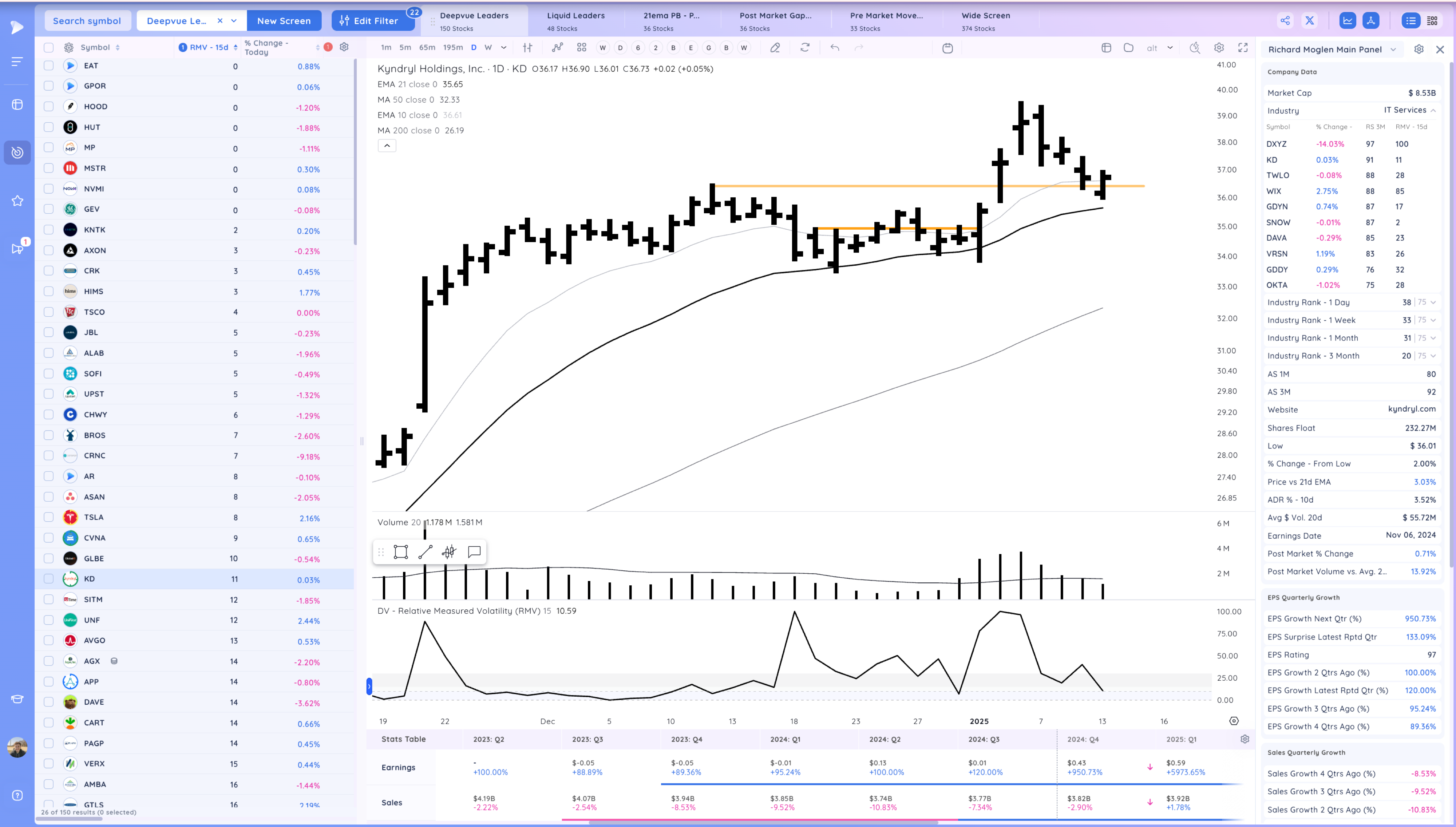Click the Edit Filter button
Screen dimensions: 1456x827
coord(373,20)
